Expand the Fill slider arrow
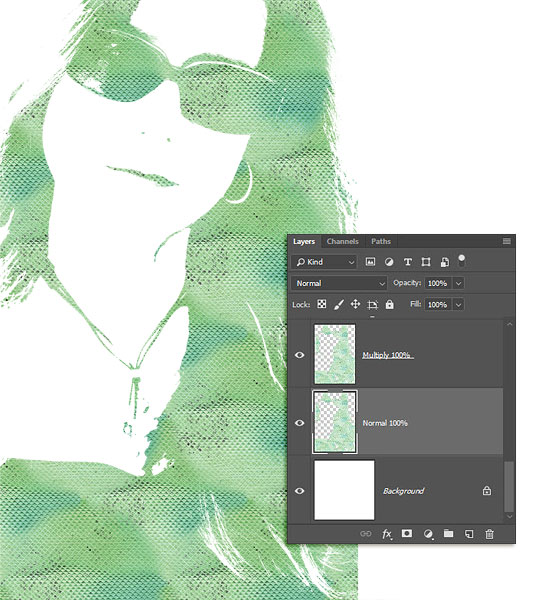 click(x=458, y=305)
